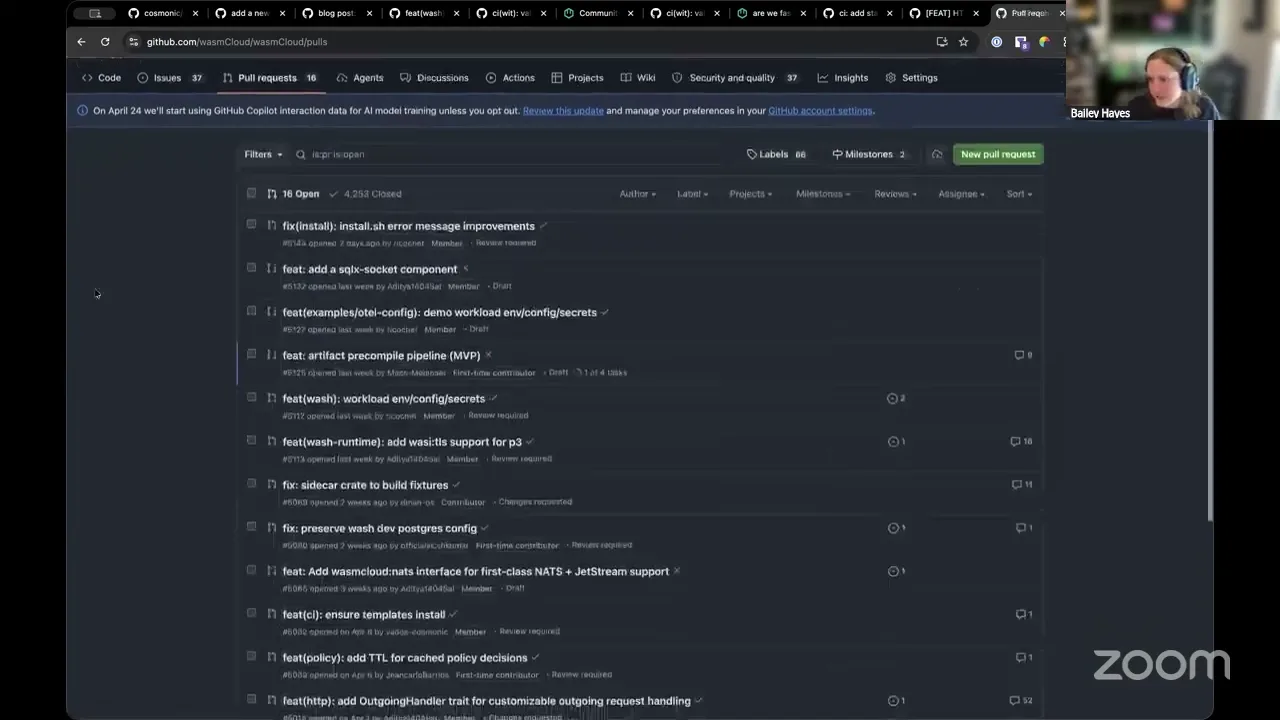Viewport: 1280px width, 720px height.
Task: Open the Sort dropdown
Action: point(1019,194)
